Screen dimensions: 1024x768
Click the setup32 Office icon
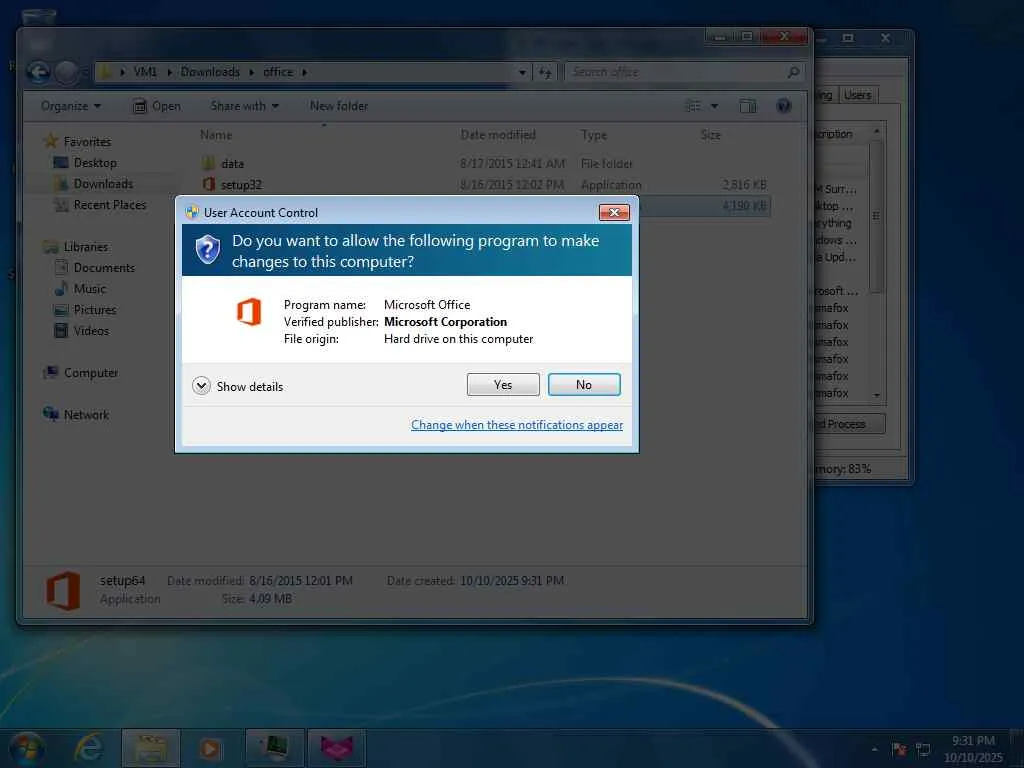208,185
